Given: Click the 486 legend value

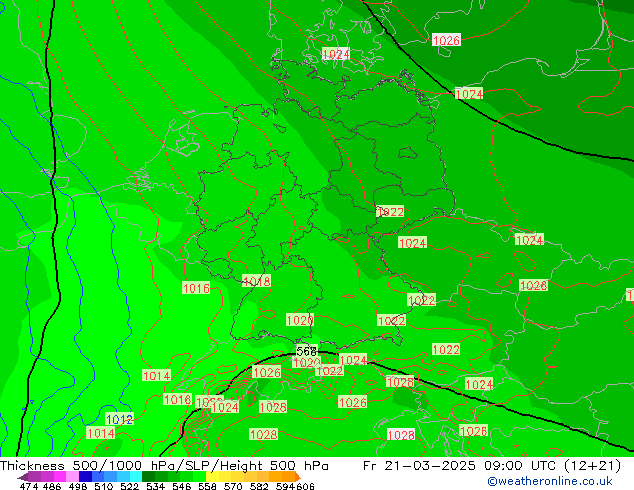Looking at the screenshot, I should (x=52, y=486).
